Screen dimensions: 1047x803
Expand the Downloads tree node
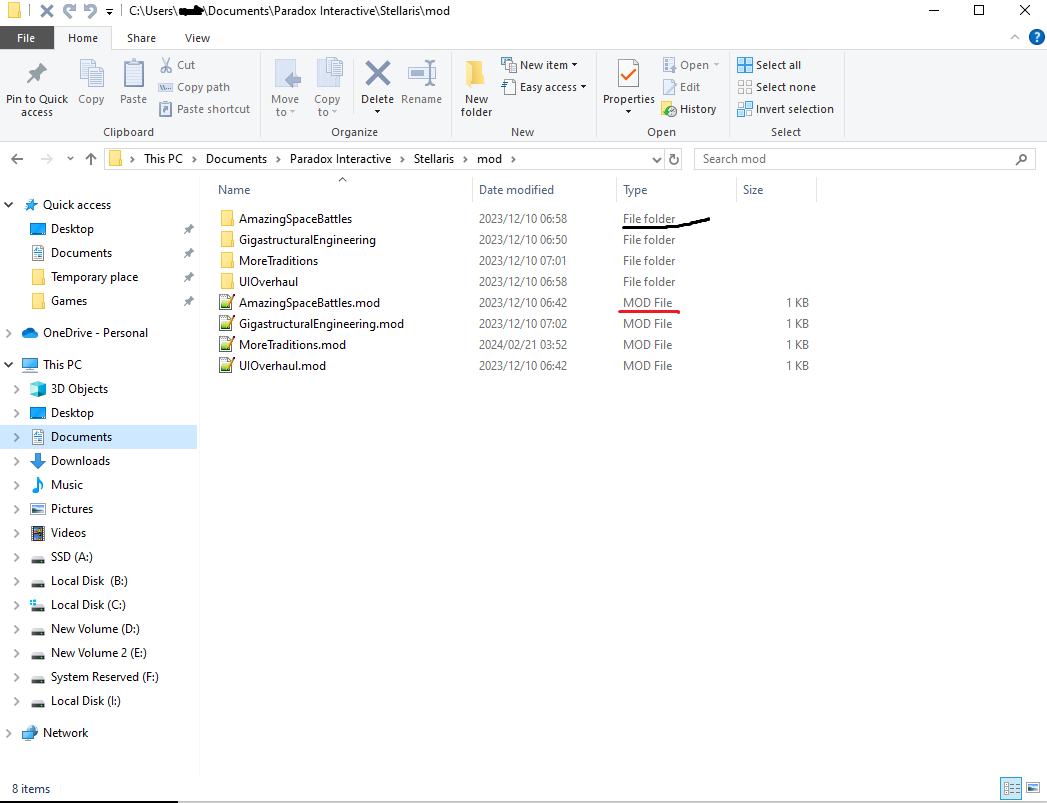pyautogui.click(x=16, y=461)
